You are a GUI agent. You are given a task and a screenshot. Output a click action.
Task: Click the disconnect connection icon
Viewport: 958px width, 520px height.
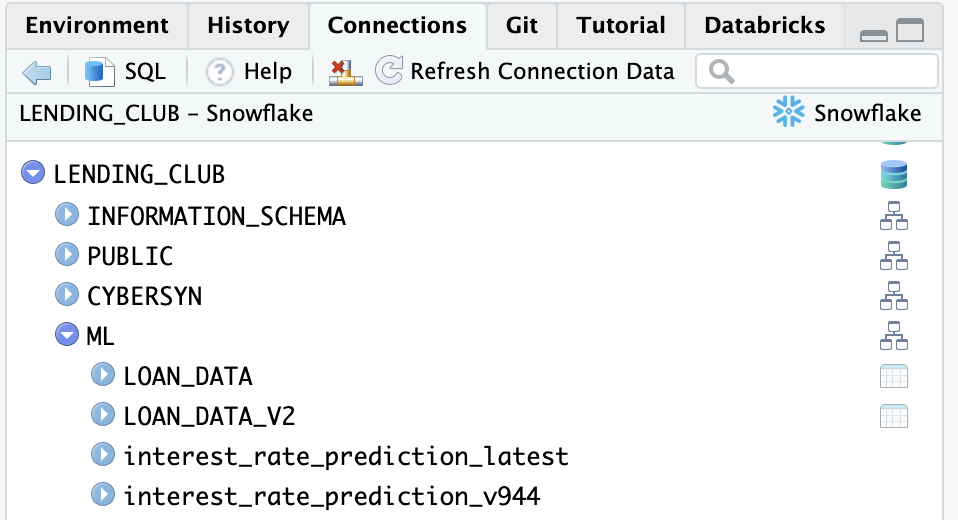pyautogui.click(x=345, y=72)
